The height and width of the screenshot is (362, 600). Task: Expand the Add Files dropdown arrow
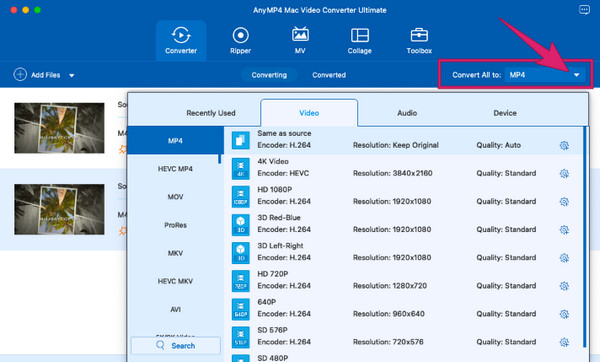click(x=72, y=75)
